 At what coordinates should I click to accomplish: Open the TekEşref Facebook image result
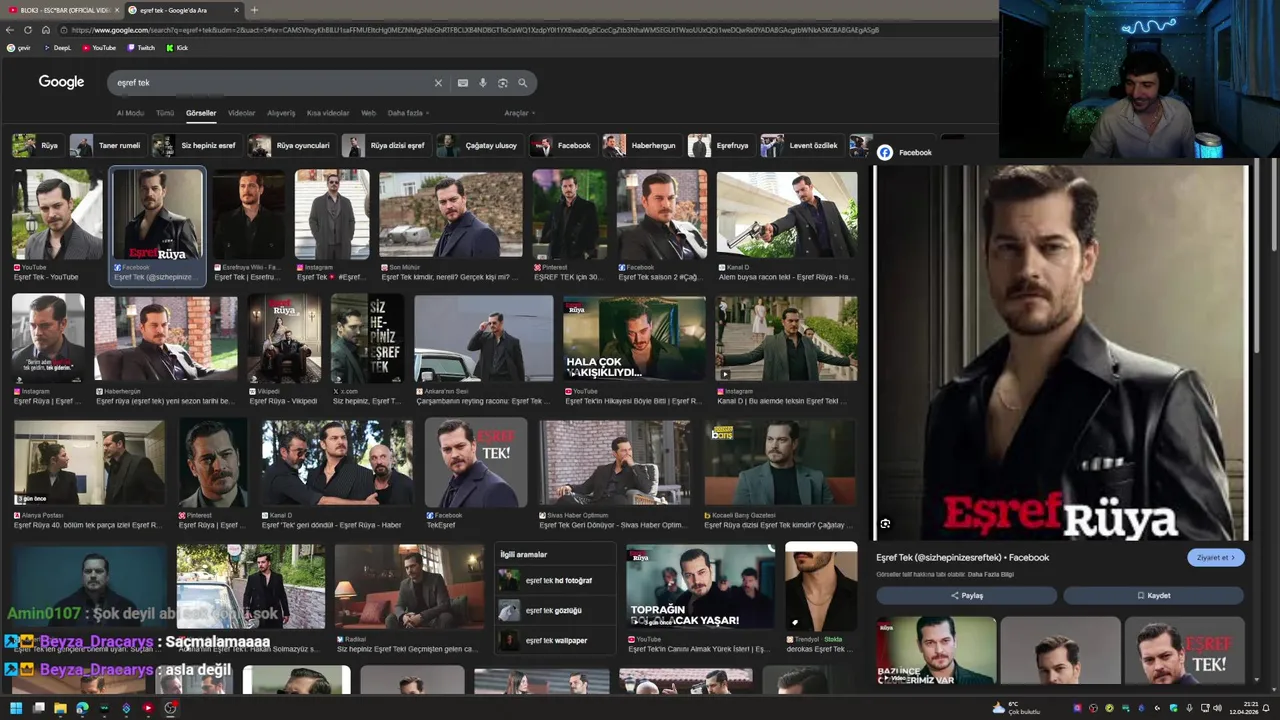click(476, 463)
